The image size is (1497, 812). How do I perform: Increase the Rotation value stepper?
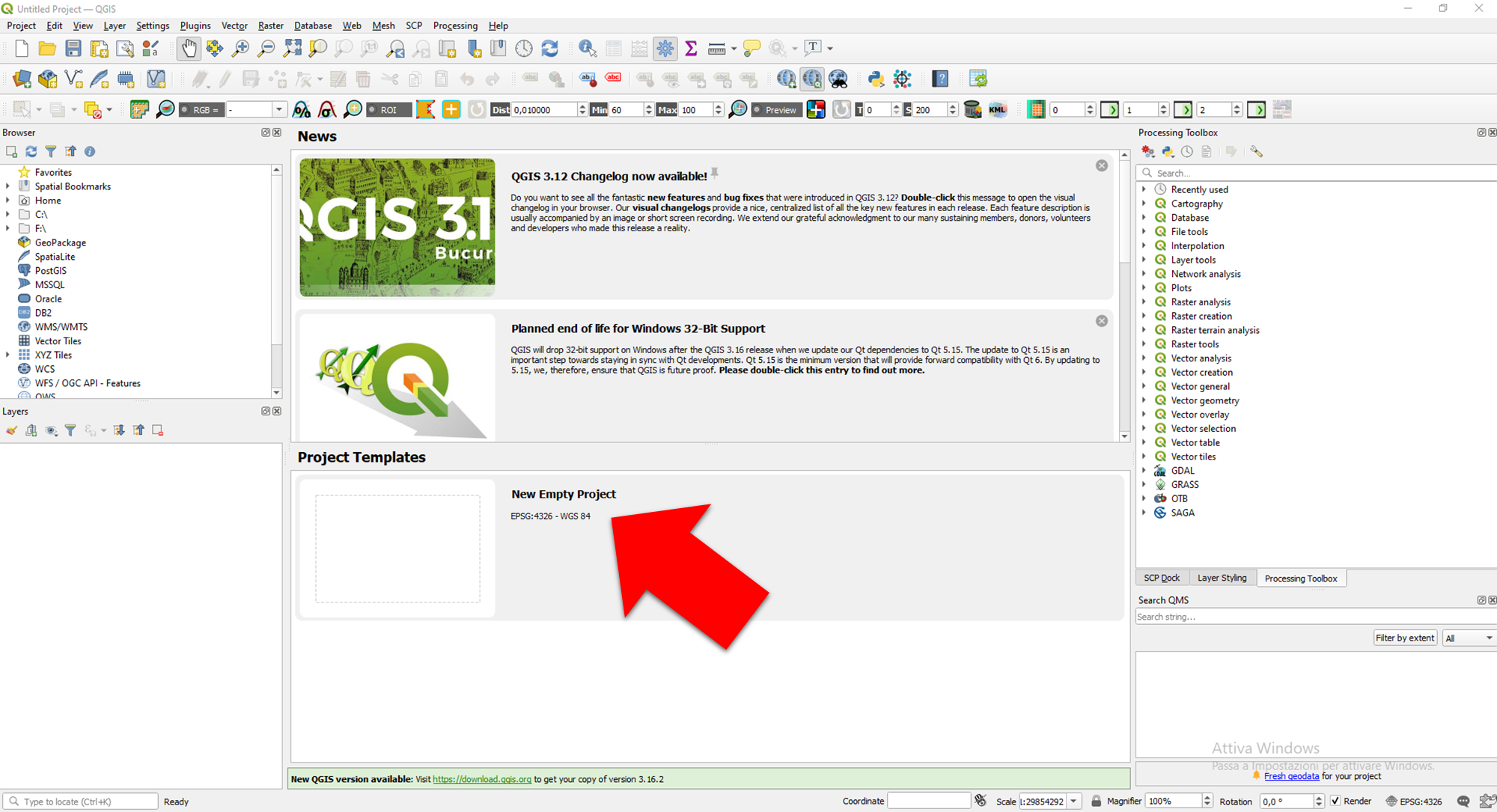click(1319, 798)
